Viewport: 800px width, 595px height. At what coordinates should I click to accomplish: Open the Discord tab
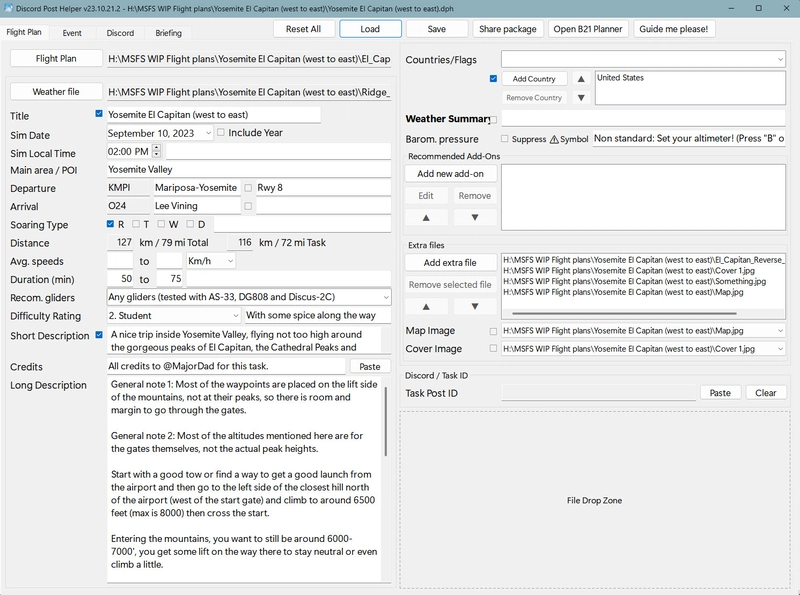coord(120,33)
